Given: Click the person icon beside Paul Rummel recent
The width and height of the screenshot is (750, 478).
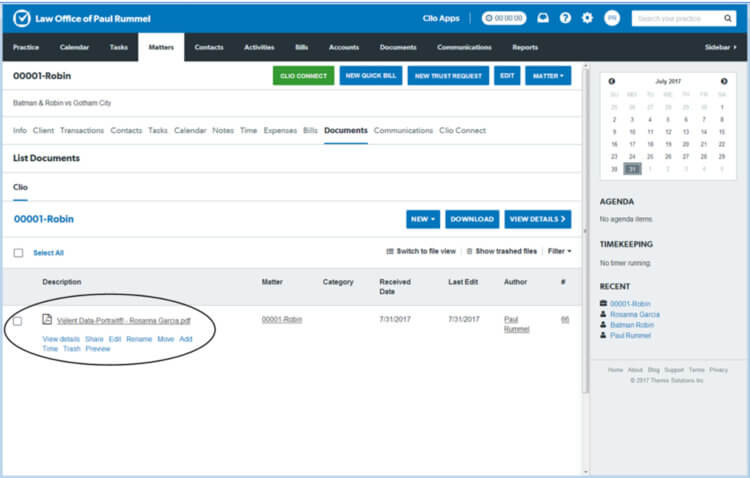Looking at the screenshot, I should point(603,335).
